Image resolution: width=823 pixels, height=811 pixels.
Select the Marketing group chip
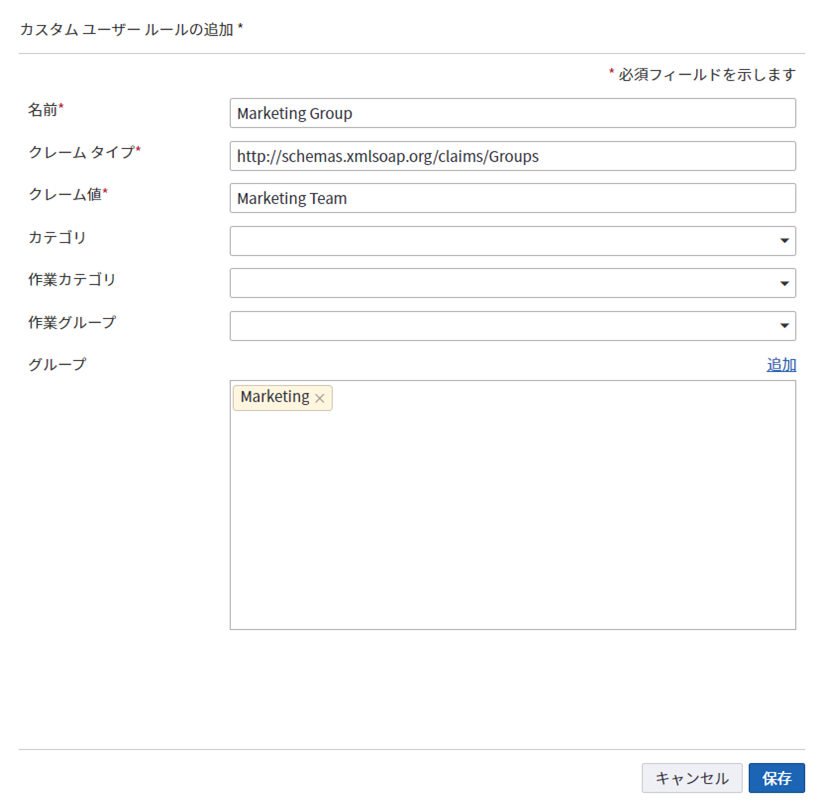(x=275, y=398)
